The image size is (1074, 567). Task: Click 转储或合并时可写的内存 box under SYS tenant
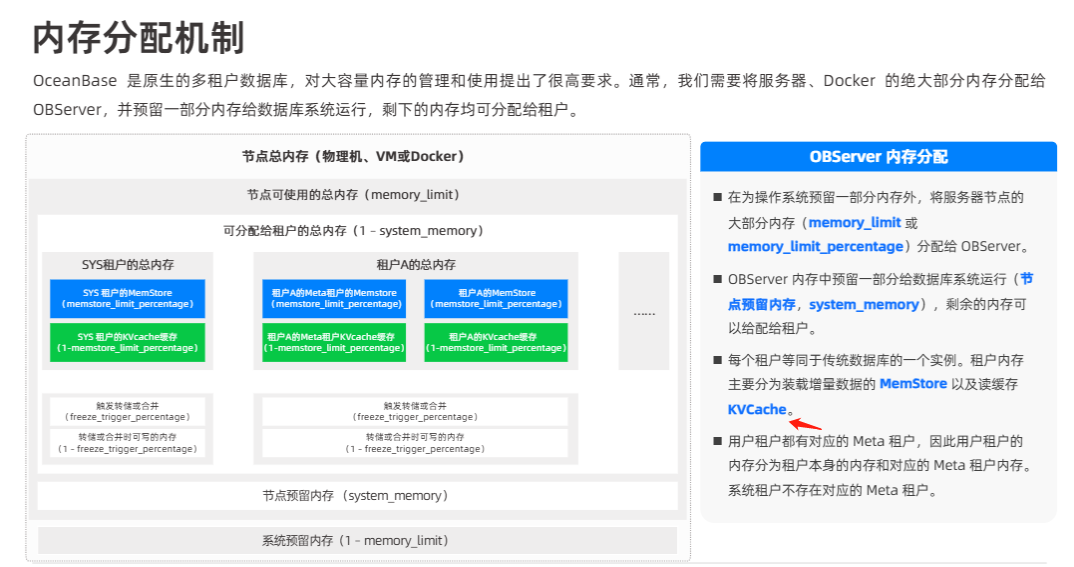127,443
